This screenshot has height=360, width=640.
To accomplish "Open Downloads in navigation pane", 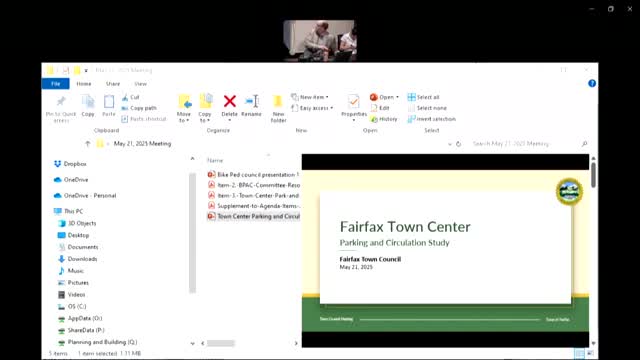I will [78, 259].
